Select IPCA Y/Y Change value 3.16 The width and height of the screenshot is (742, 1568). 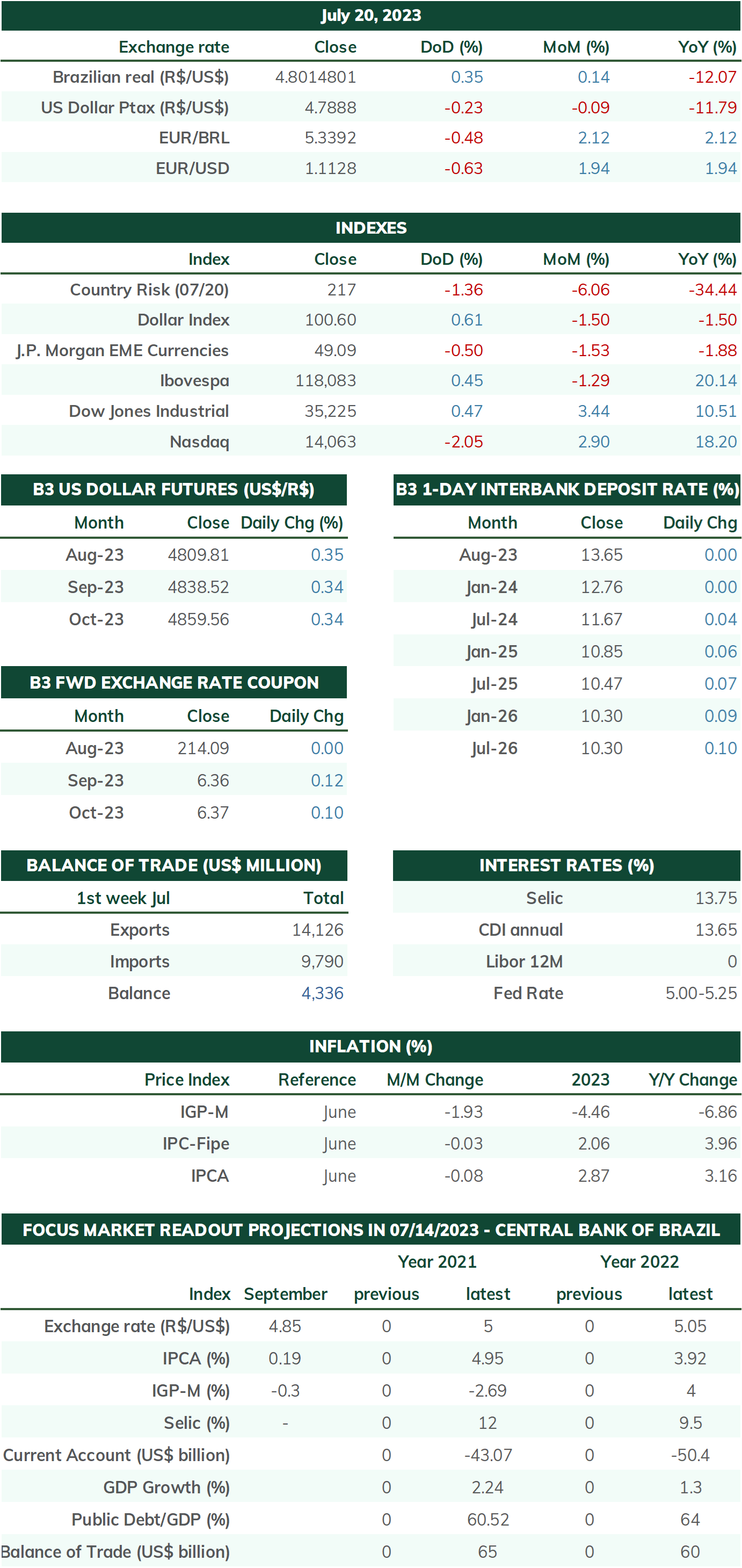(x=721, y=1176)
